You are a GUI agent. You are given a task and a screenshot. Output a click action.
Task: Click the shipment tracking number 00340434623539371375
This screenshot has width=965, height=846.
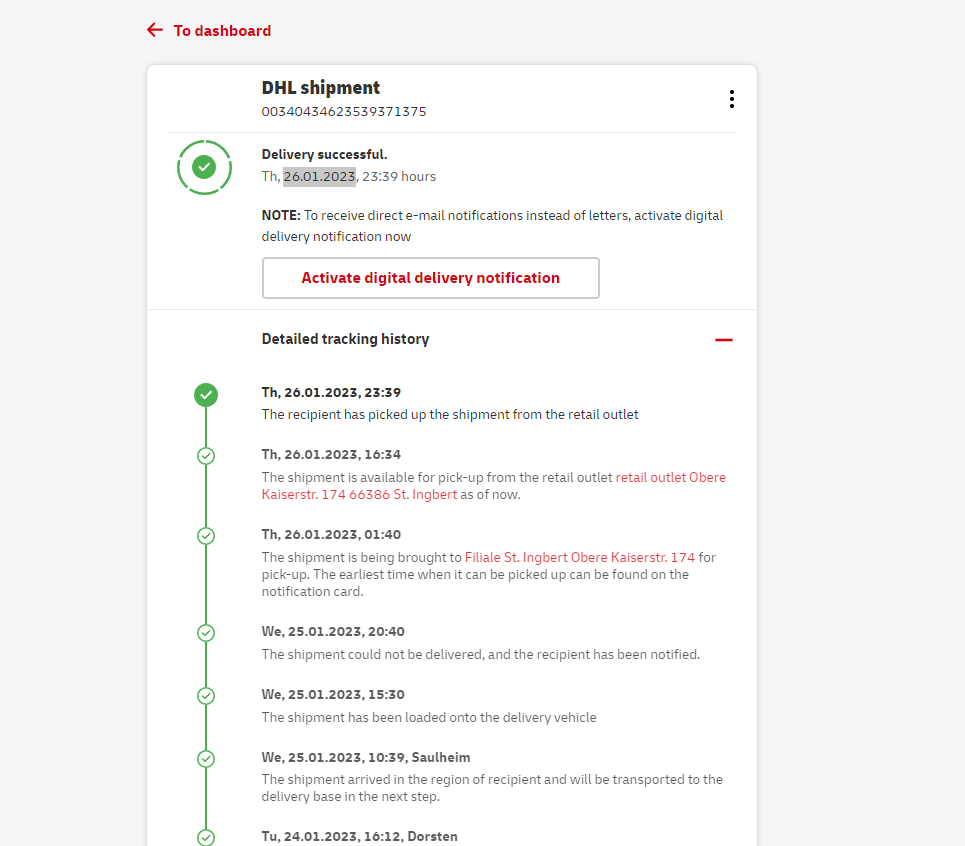[343, 111]
